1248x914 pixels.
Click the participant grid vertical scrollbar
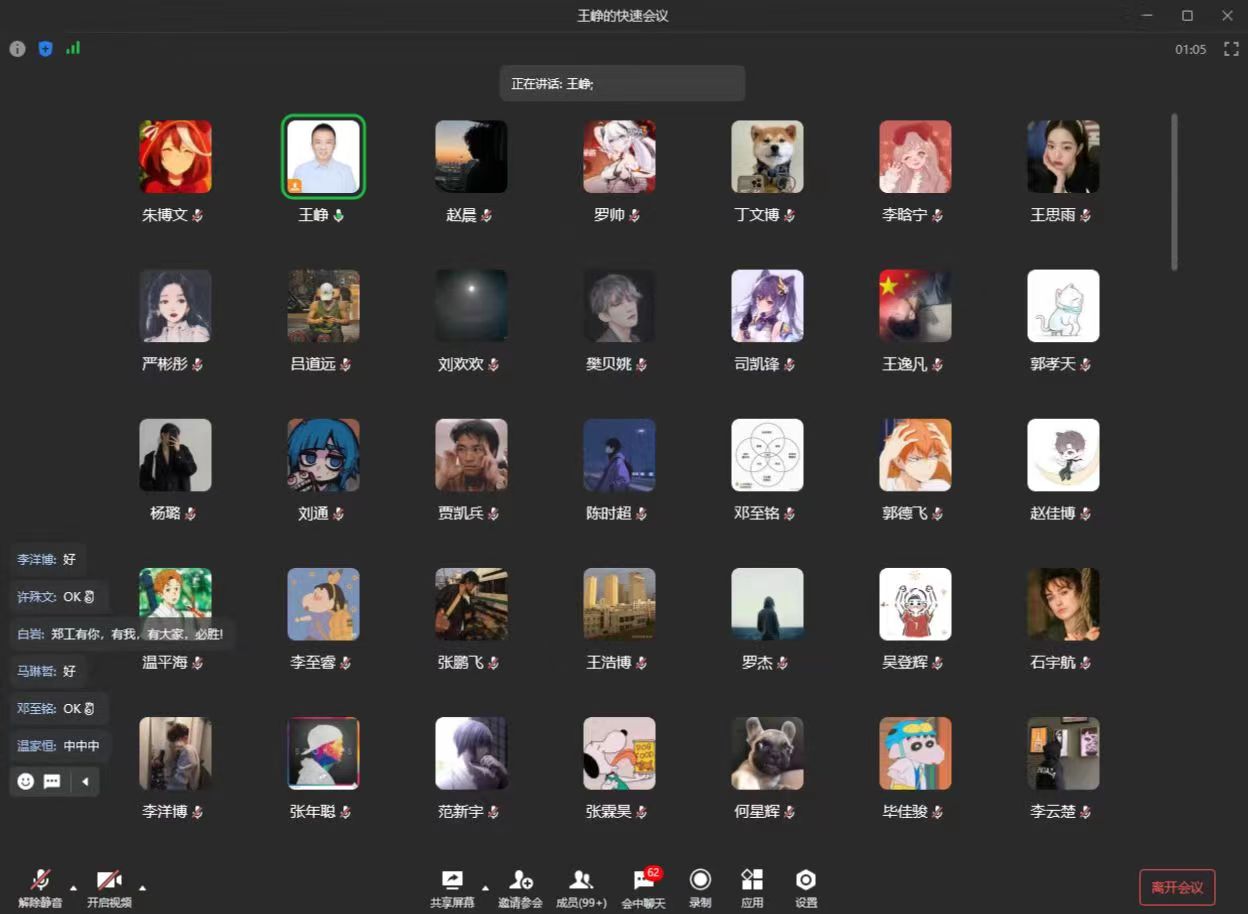pyautogui.click(x=1174, y=192)
